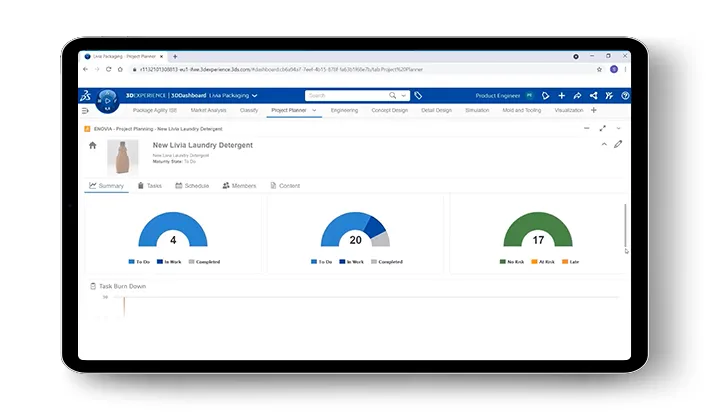The image size is (712, 412).
Task: Click the No Risk legend swatch
Action: click(503, 262)
